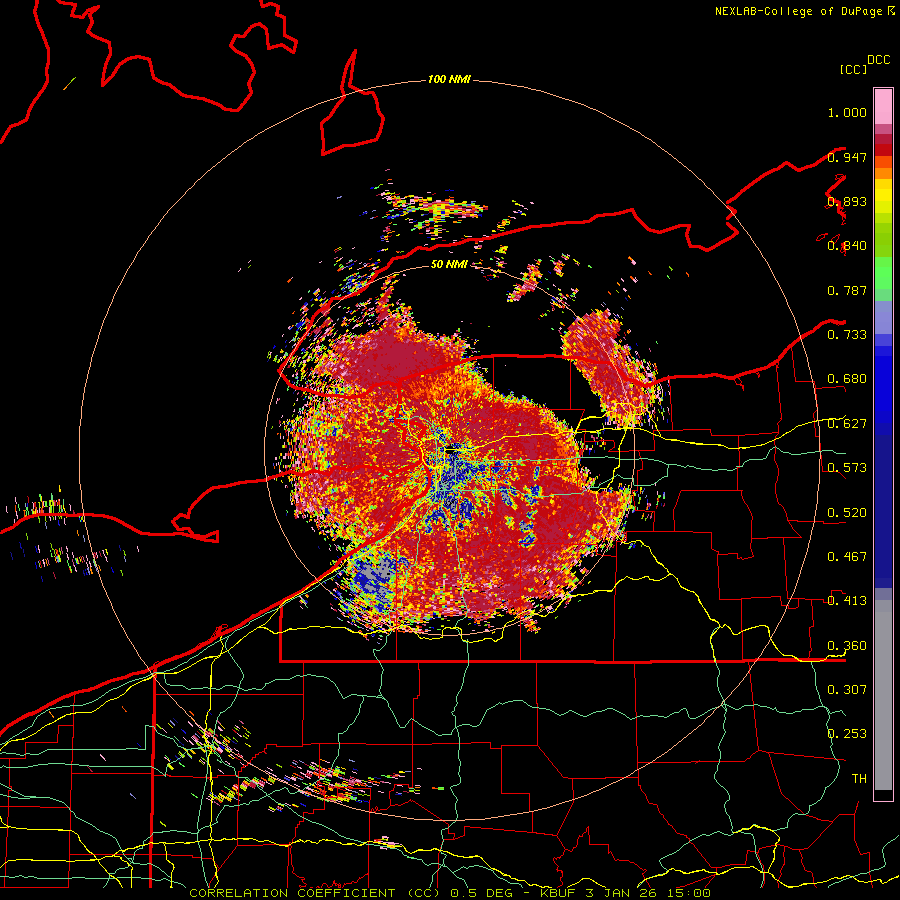The height and width of the screenshot is (900, 900).
Task: Click the NEXLAB-College of DuPage label
Action: pos(798,11)
